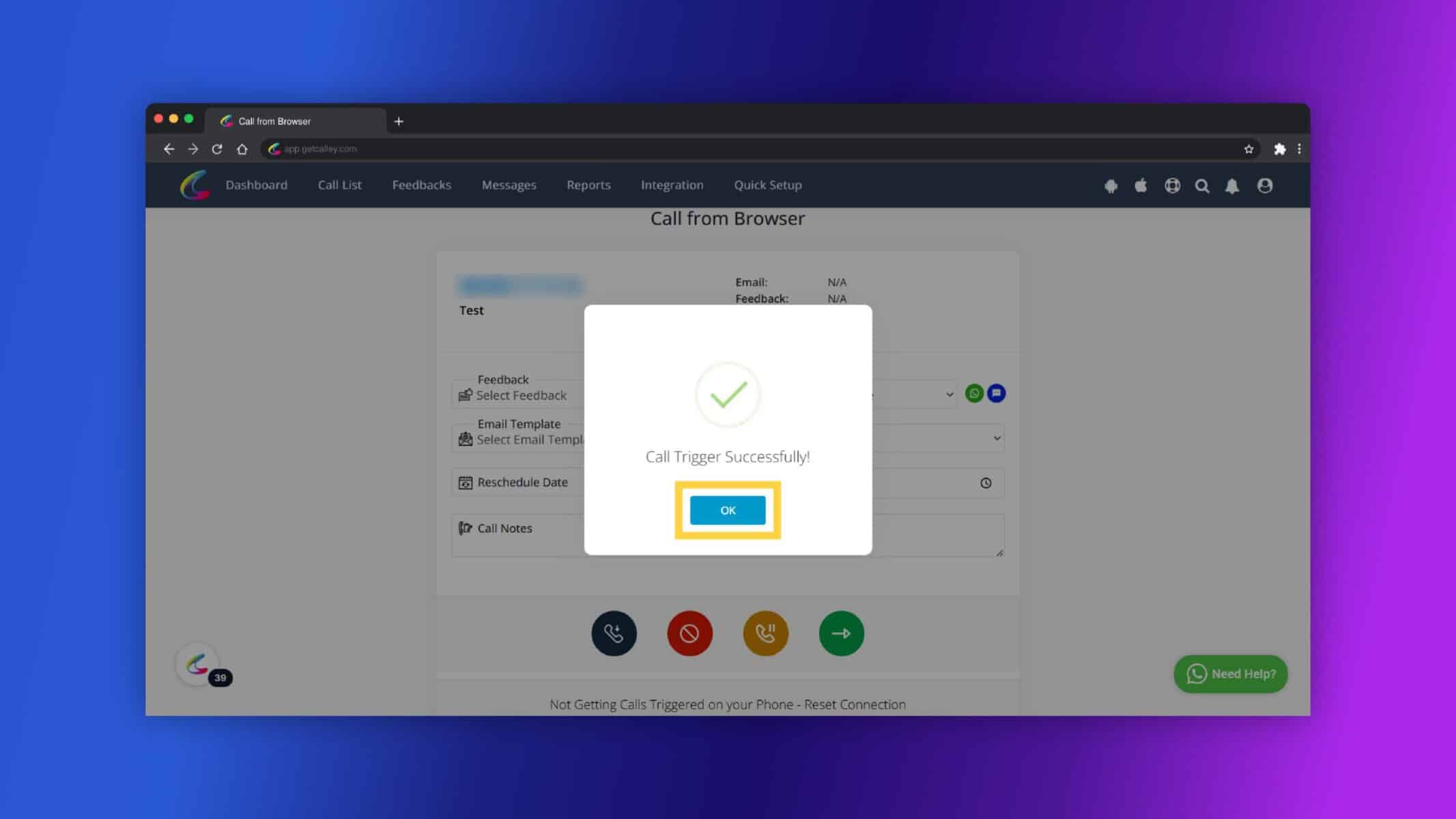The width and height of the screenshot is (1456, 819).
Task: Expand the Select Email Template dropdown
Action: (x=996, y=438)
